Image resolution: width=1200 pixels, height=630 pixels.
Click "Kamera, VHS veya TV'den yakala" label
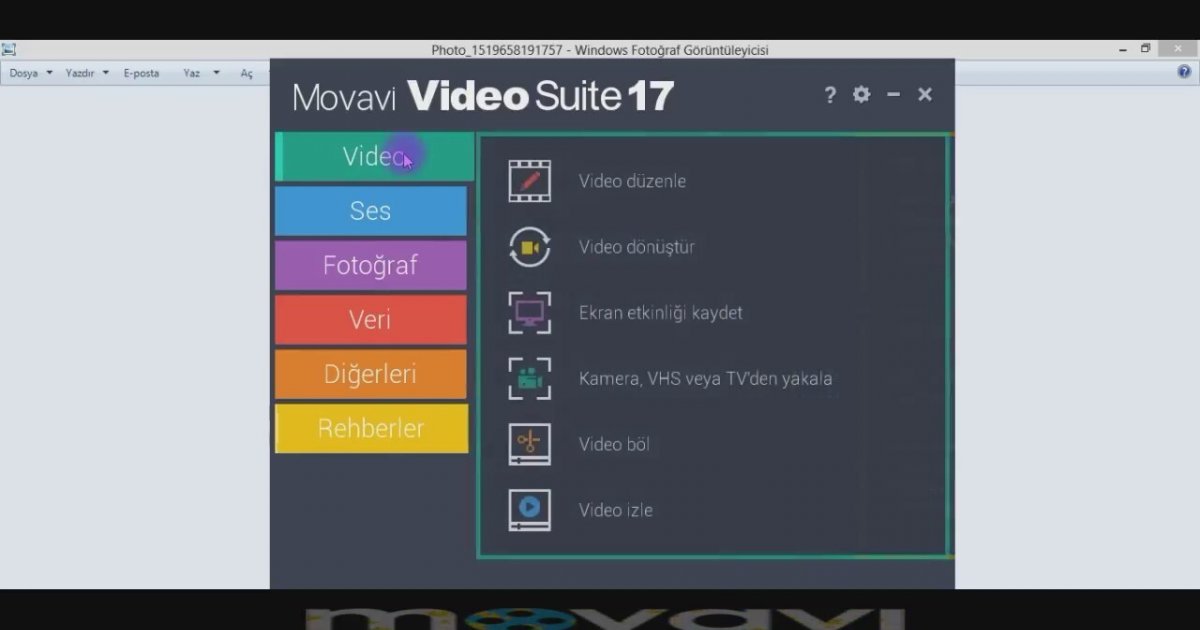[x=706, y=379]
